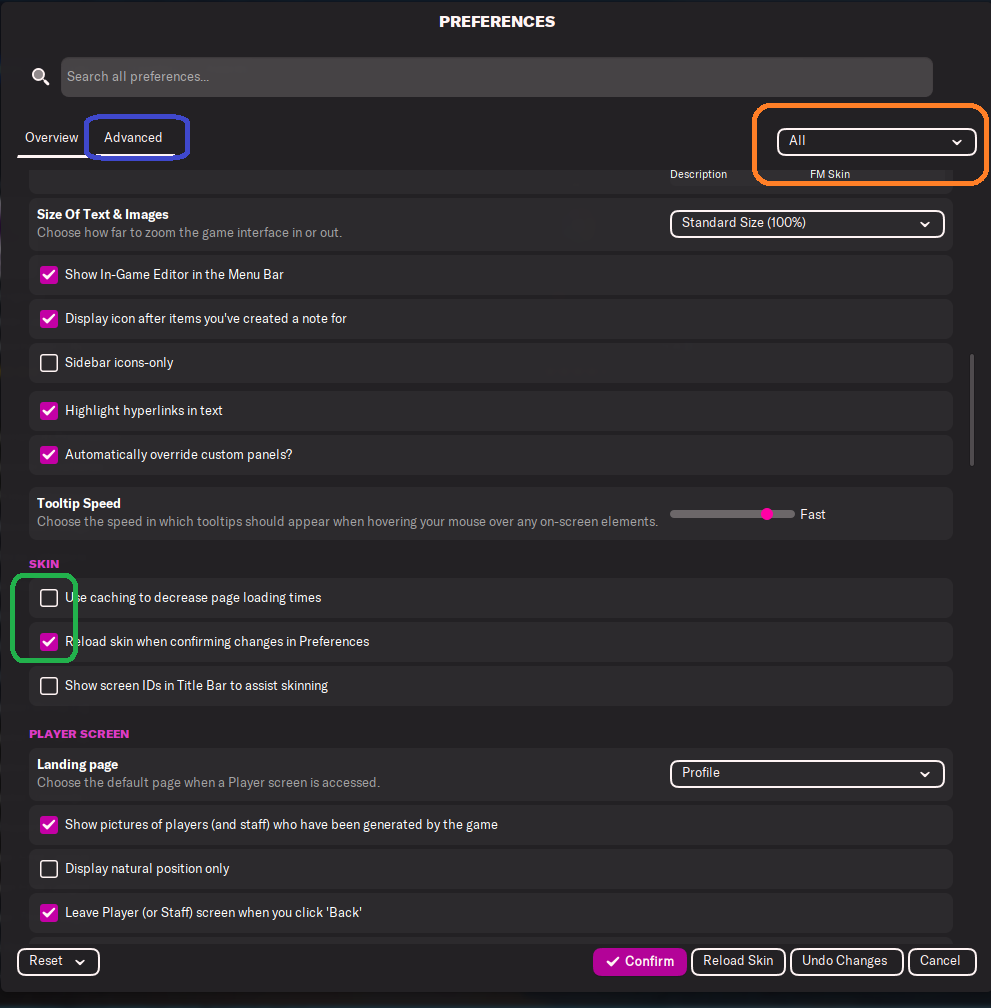Click the 'Search all preferences' input field

click(496, 77)
